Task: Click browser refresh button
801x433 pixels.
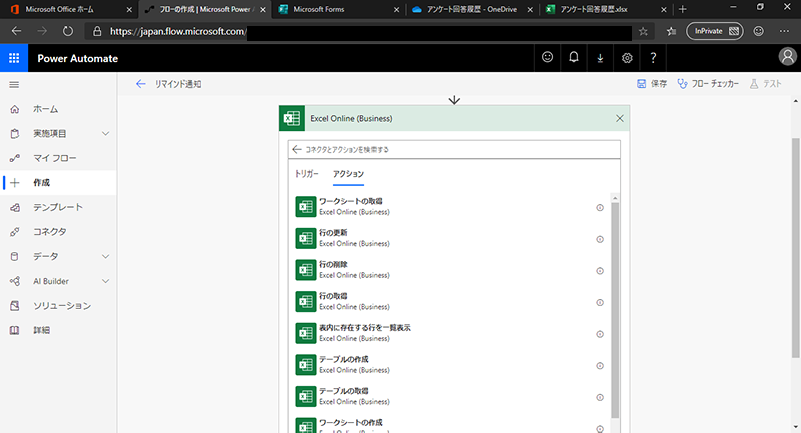Action: pos(67,31)
